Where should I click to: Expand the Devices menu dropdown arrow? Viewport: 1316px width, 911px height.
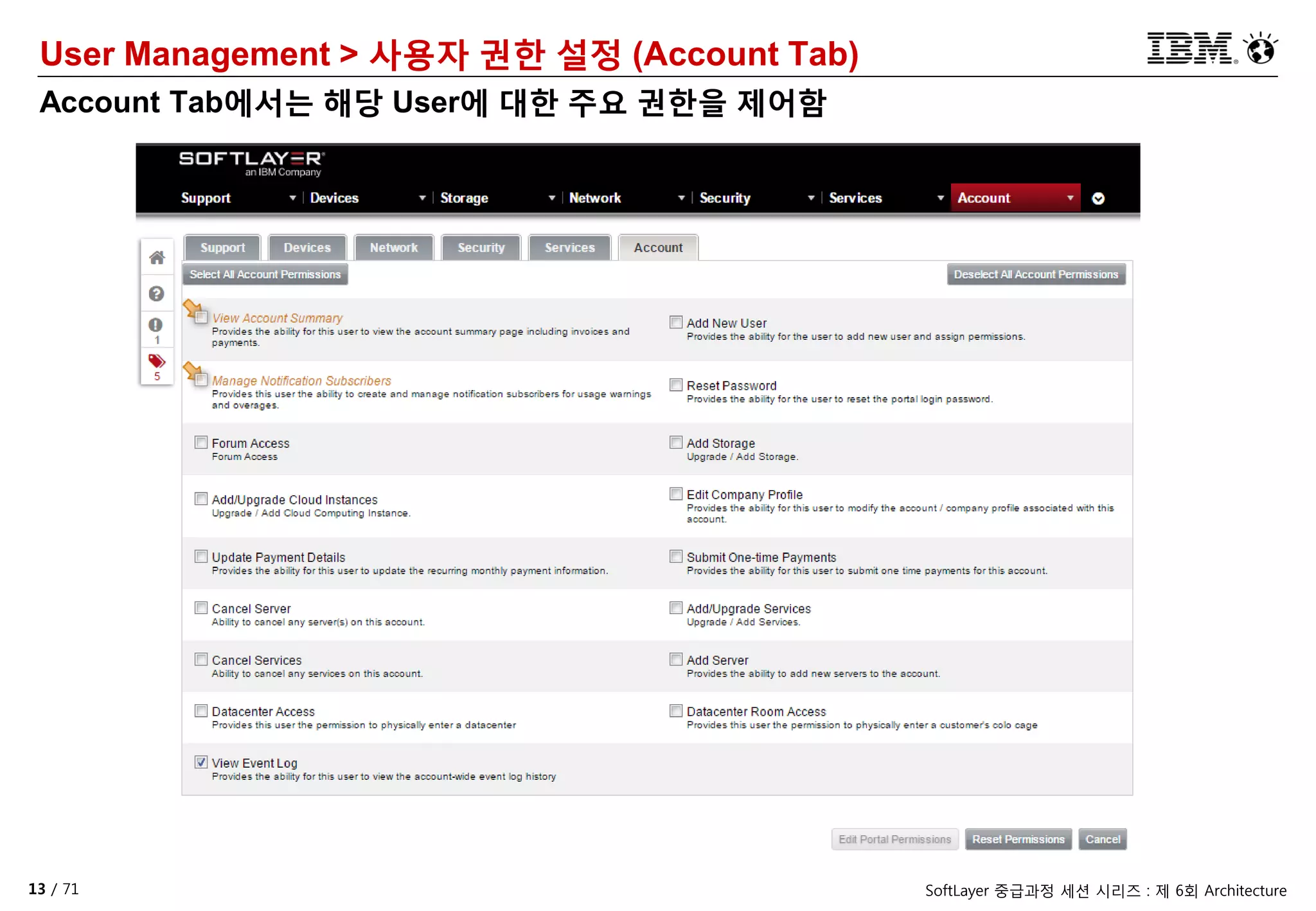422,198
